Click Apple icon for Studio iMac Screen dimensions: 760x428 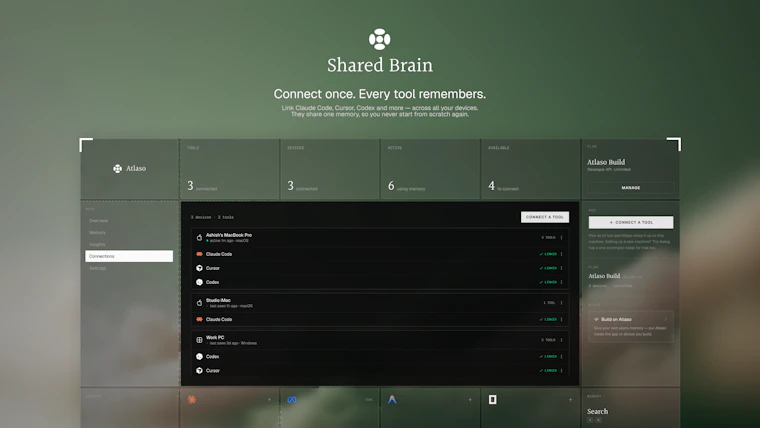tap(199, 303)
